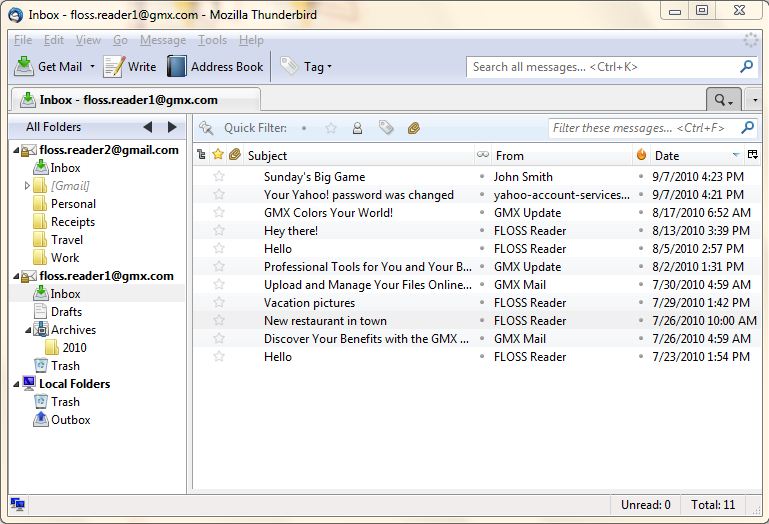
Task: Click the online status icon in status bar
Action: click(x=17, y=504)
